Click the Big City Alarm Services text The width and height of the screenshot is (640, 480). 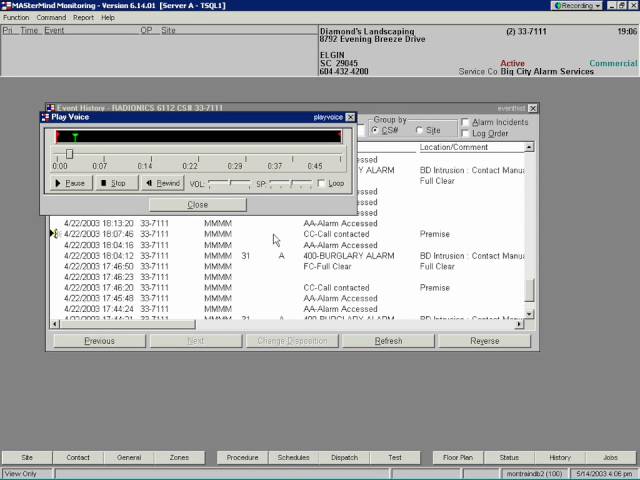pos(547,71)
